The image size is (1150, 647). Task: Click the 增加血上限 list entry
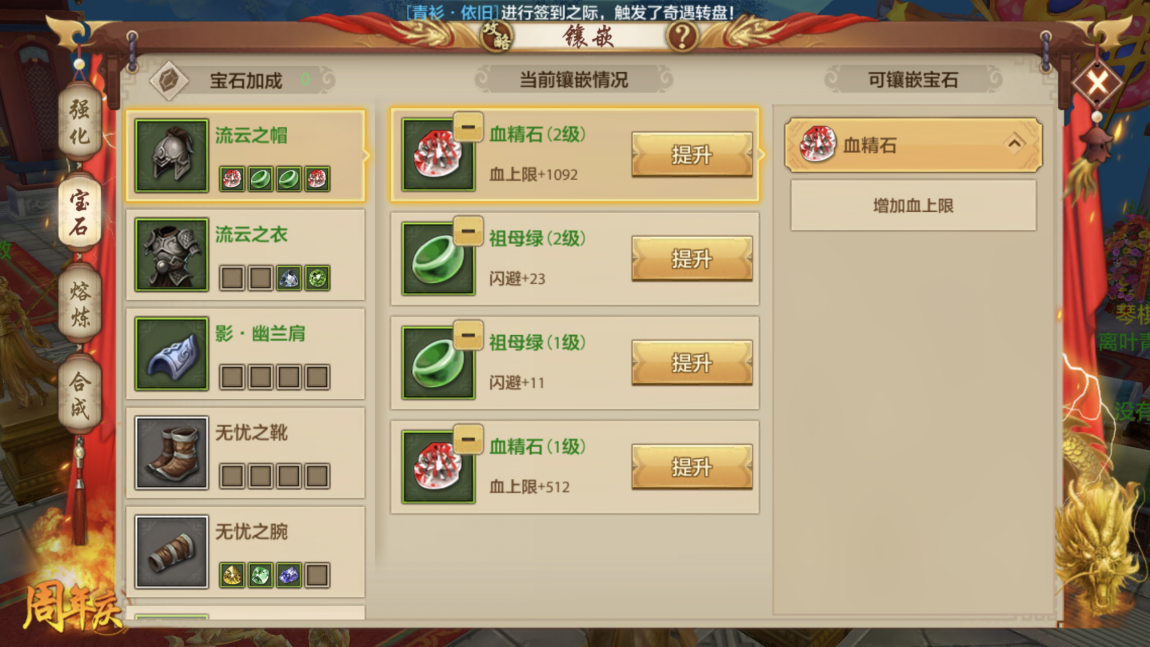(x=913, y=205)
